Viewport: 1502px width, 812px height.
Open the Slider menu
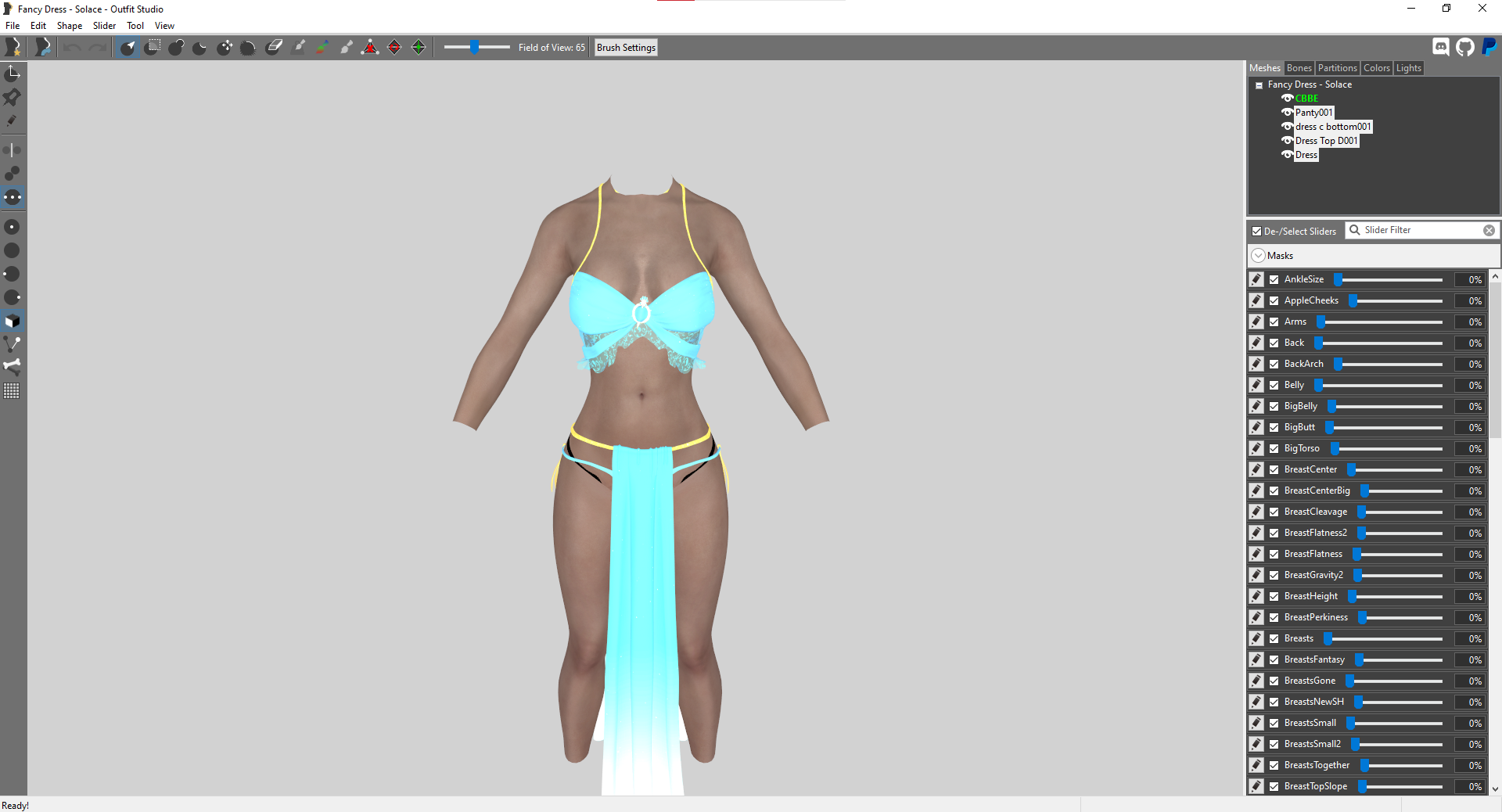click(104, 26)
